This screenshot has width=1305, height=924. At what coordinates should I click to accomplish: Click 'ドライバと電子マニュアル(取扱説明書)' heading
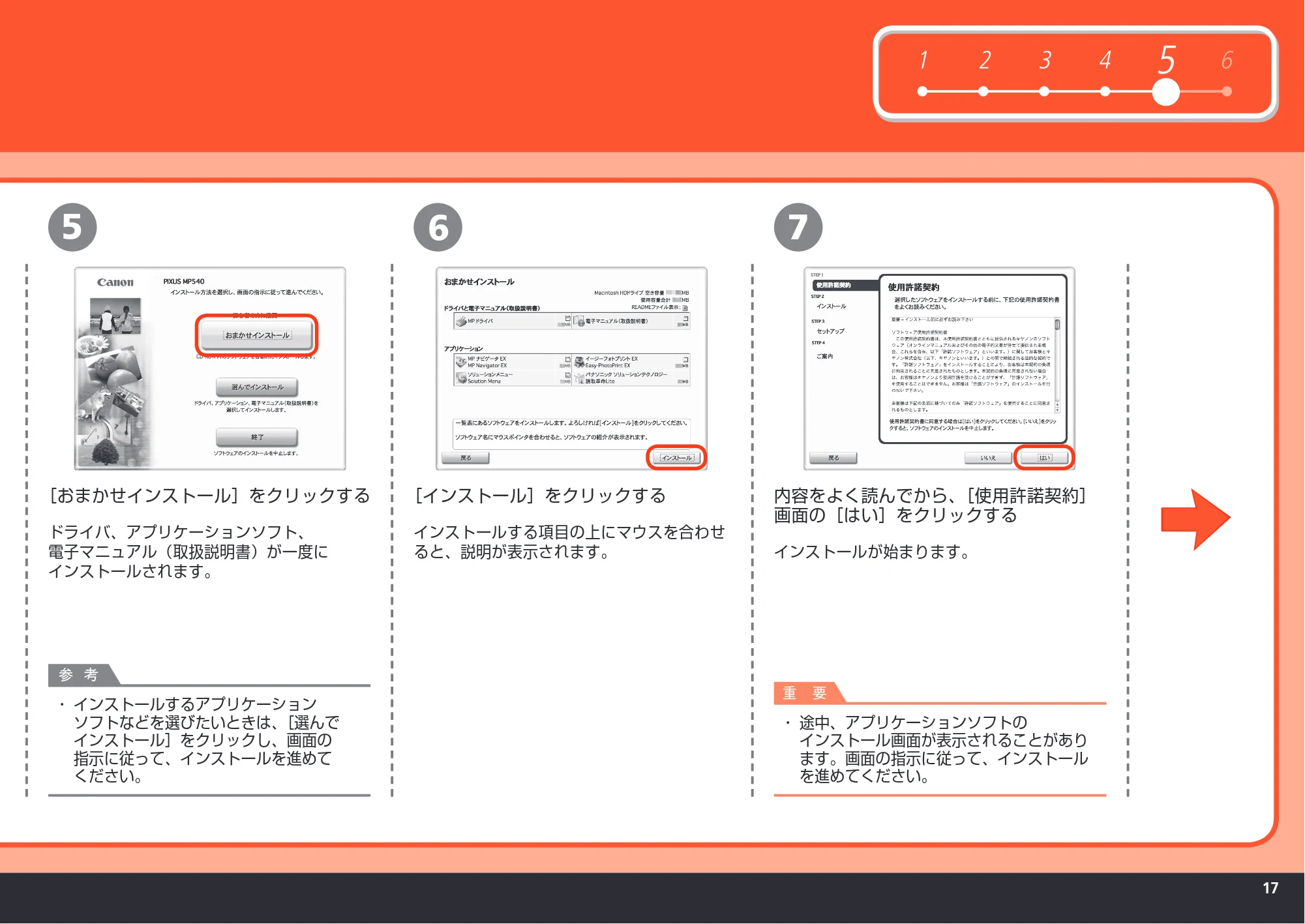pyautogui.click(x=492, y=308)
